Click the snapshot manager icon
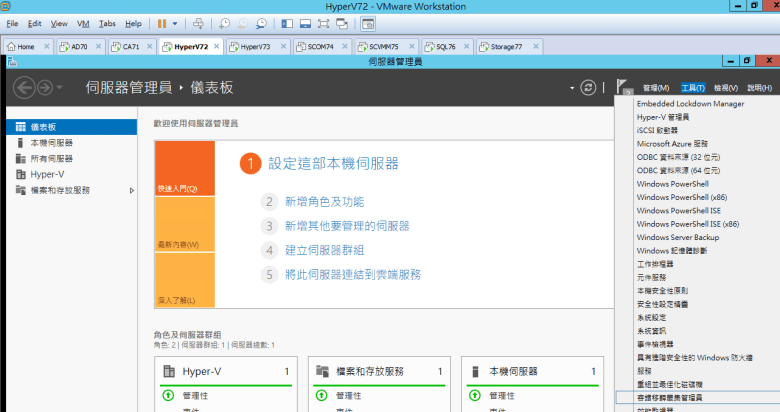Screen dimensions: 780x412 click(x=261, y=22)
